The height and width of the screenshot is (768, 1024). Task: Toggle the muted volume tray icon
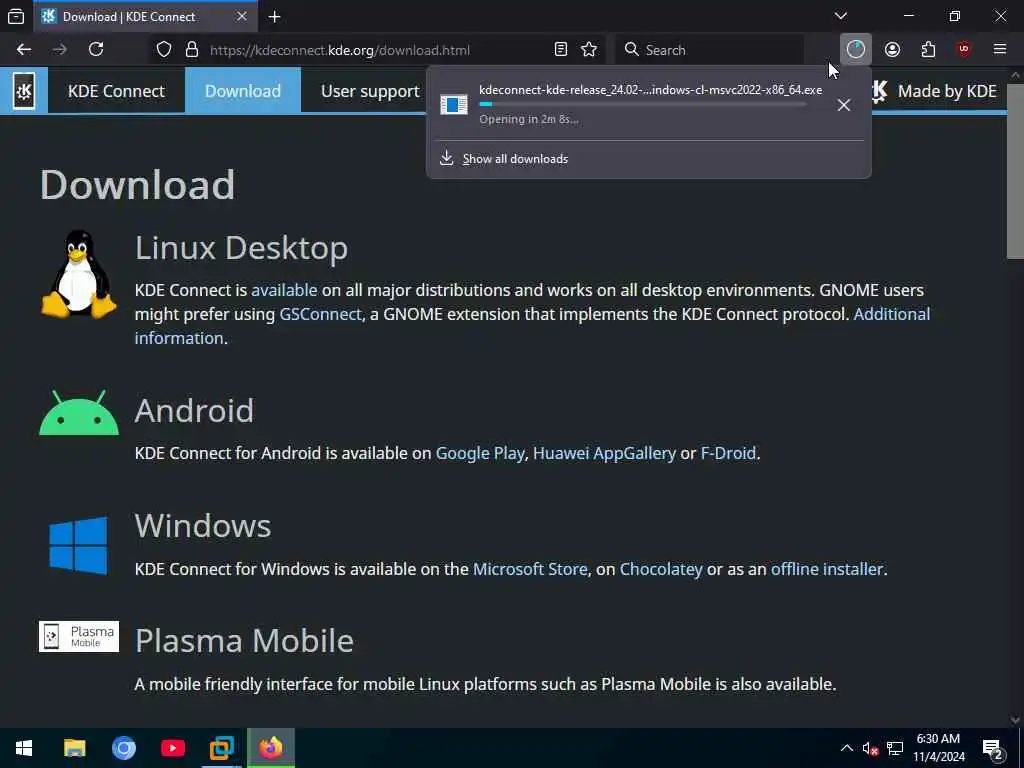[870, 748]
